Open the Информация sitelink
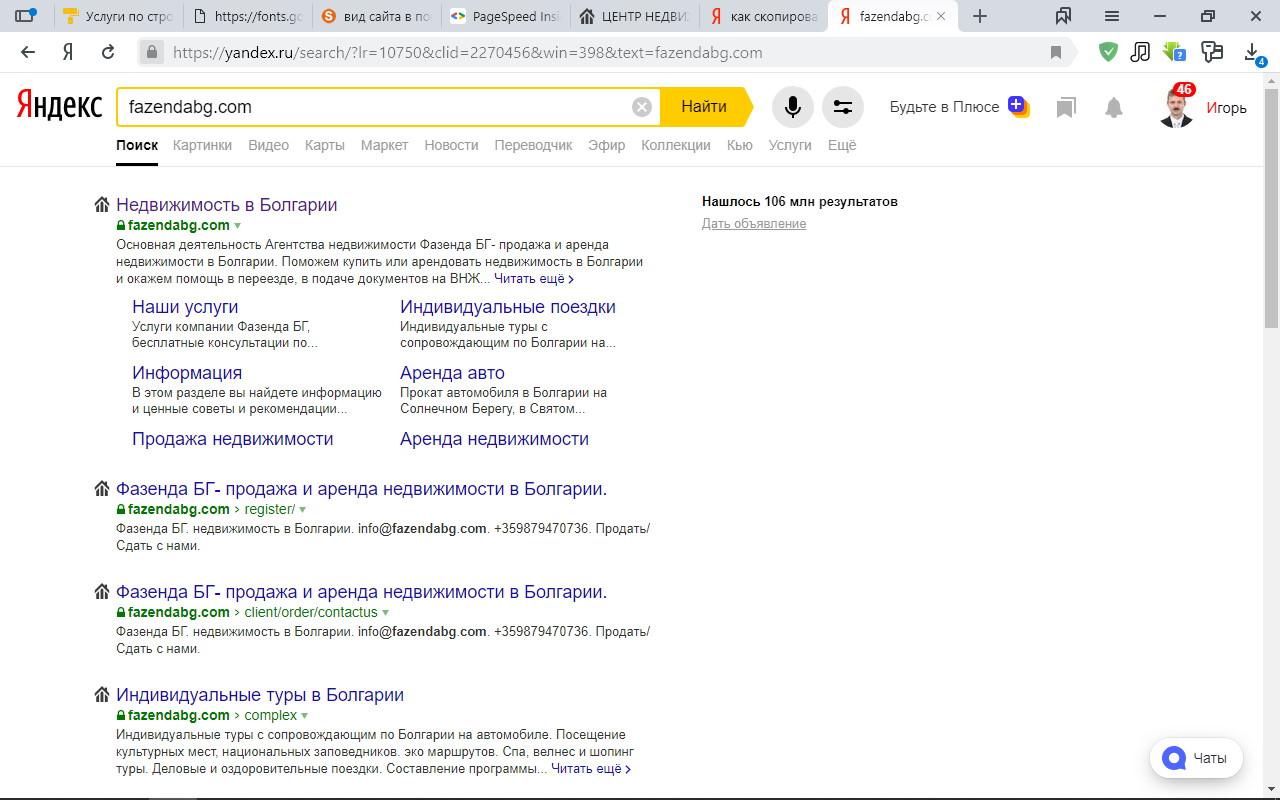 [187, 373]
